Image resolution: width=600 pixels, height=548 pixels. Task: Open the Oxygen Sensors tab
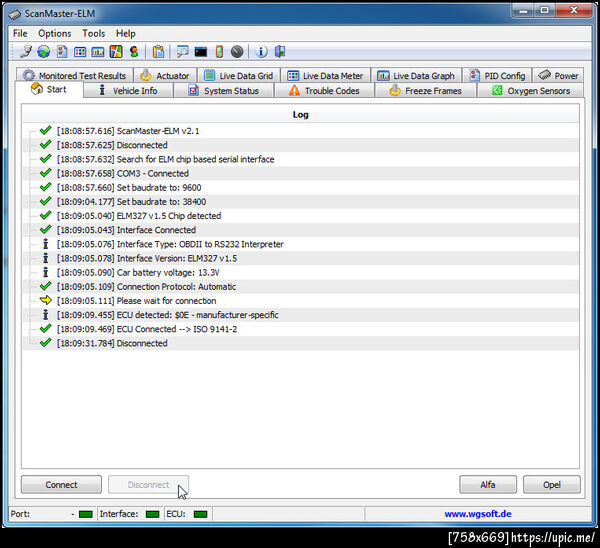click(x=531, y=91)
